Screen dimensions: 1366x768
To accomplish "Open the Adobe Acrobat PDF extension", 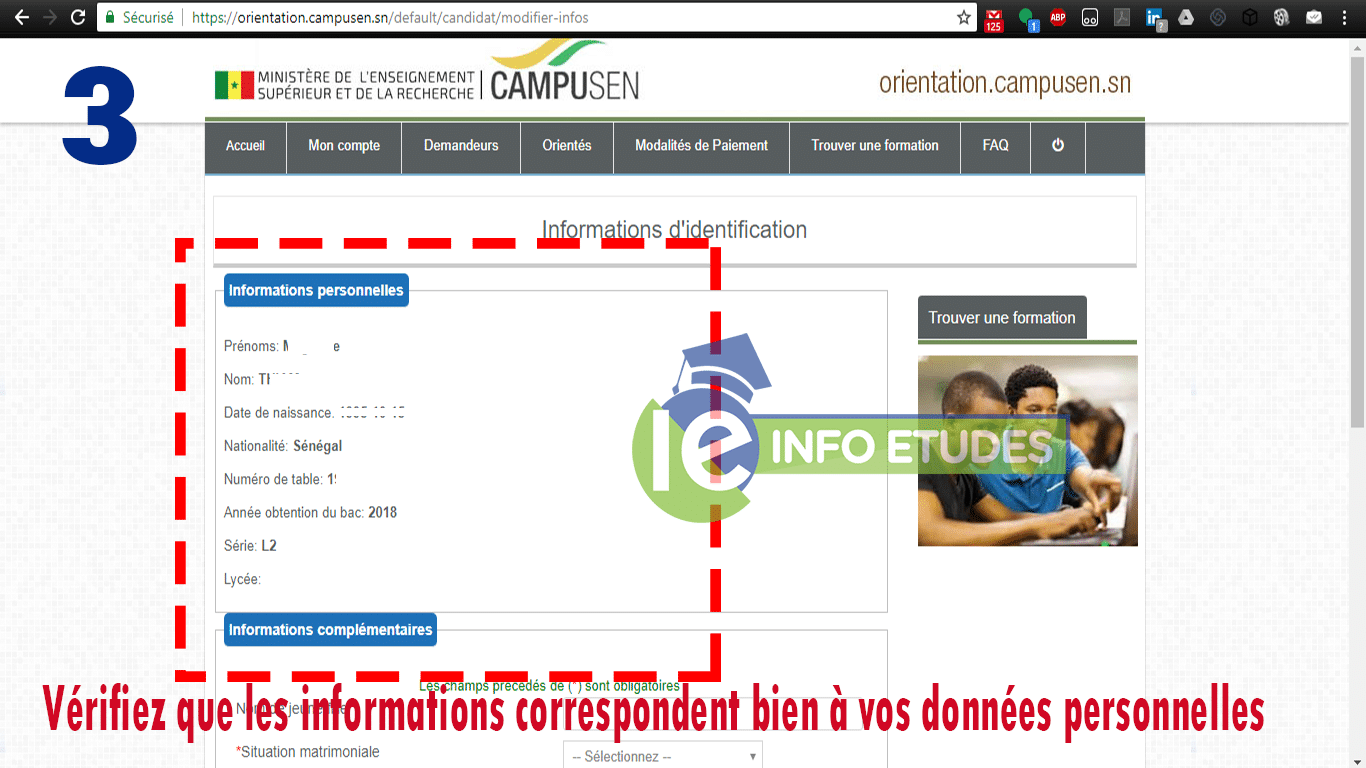I will click(x=1122, y=17).
